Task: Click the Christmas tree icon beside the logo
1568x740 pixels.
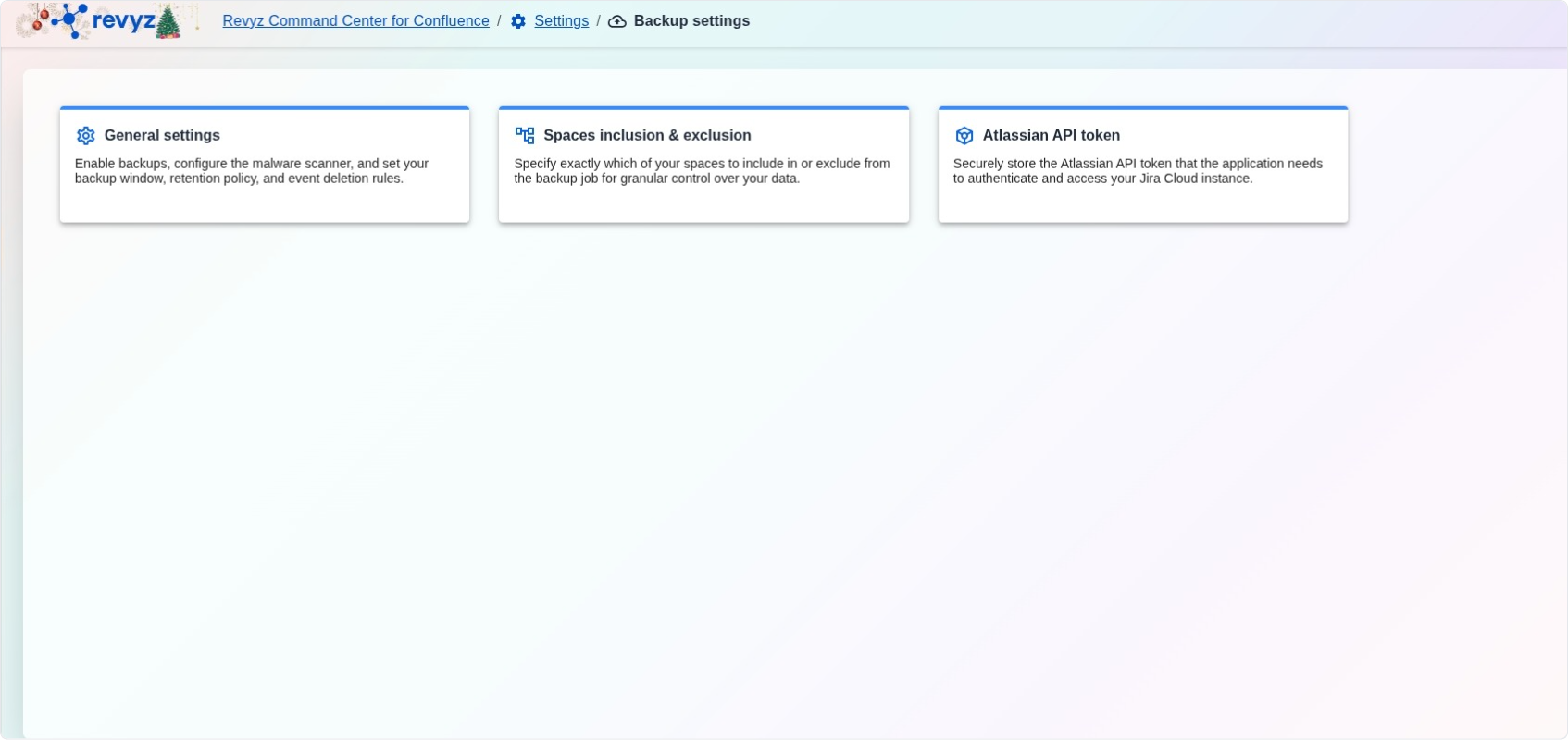Action: click(x=168, y=22)
